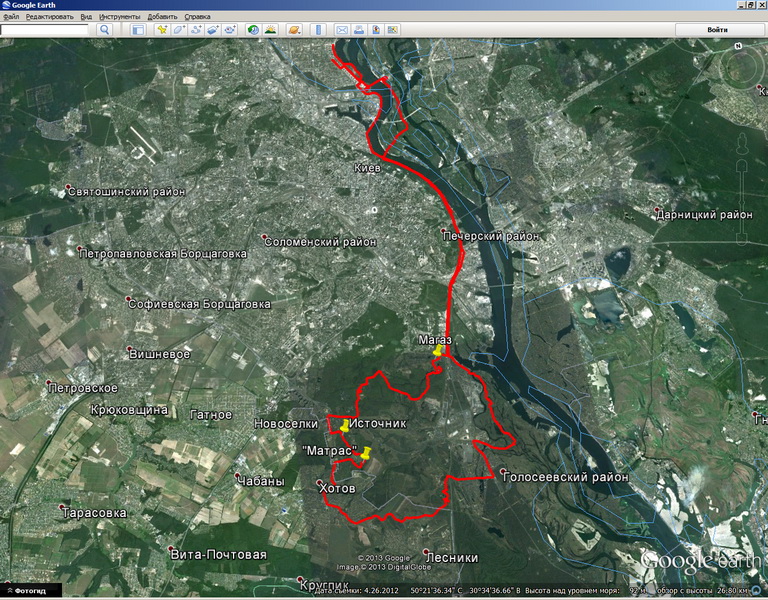Open the Ruler measurement tool

click(319, 30)
